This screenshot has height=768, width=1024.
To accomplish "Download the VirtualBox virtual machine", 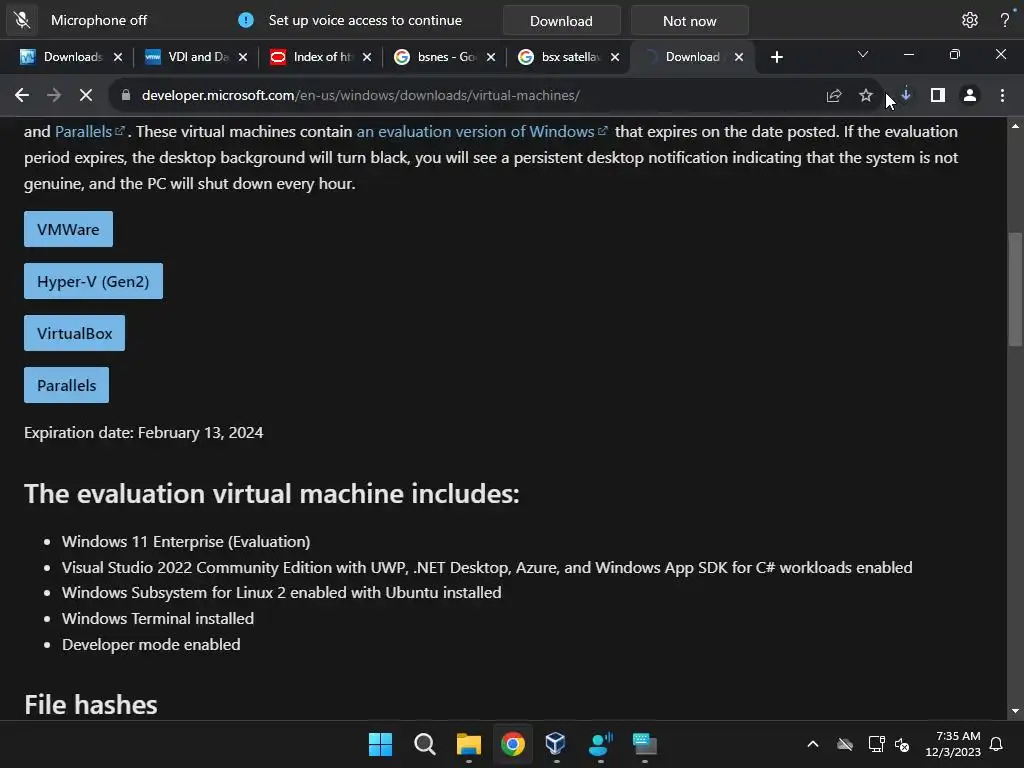I will click(x=74, y=333).
